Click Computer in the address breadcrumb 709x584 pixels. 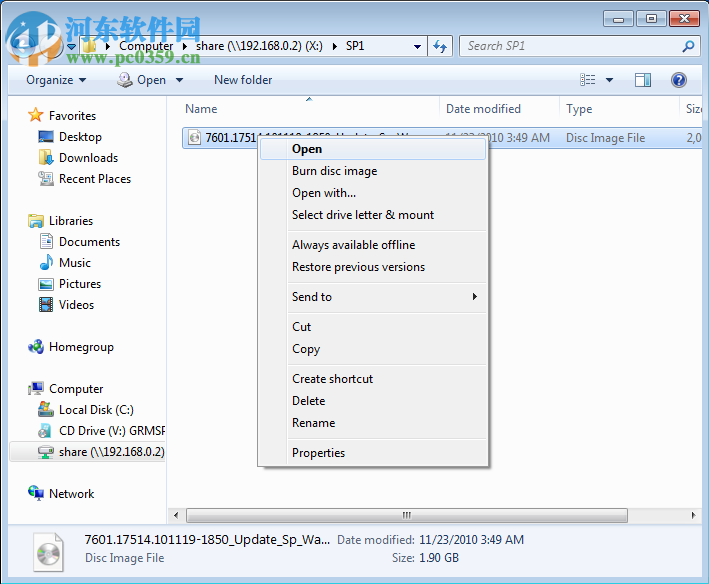coord(146,46)
